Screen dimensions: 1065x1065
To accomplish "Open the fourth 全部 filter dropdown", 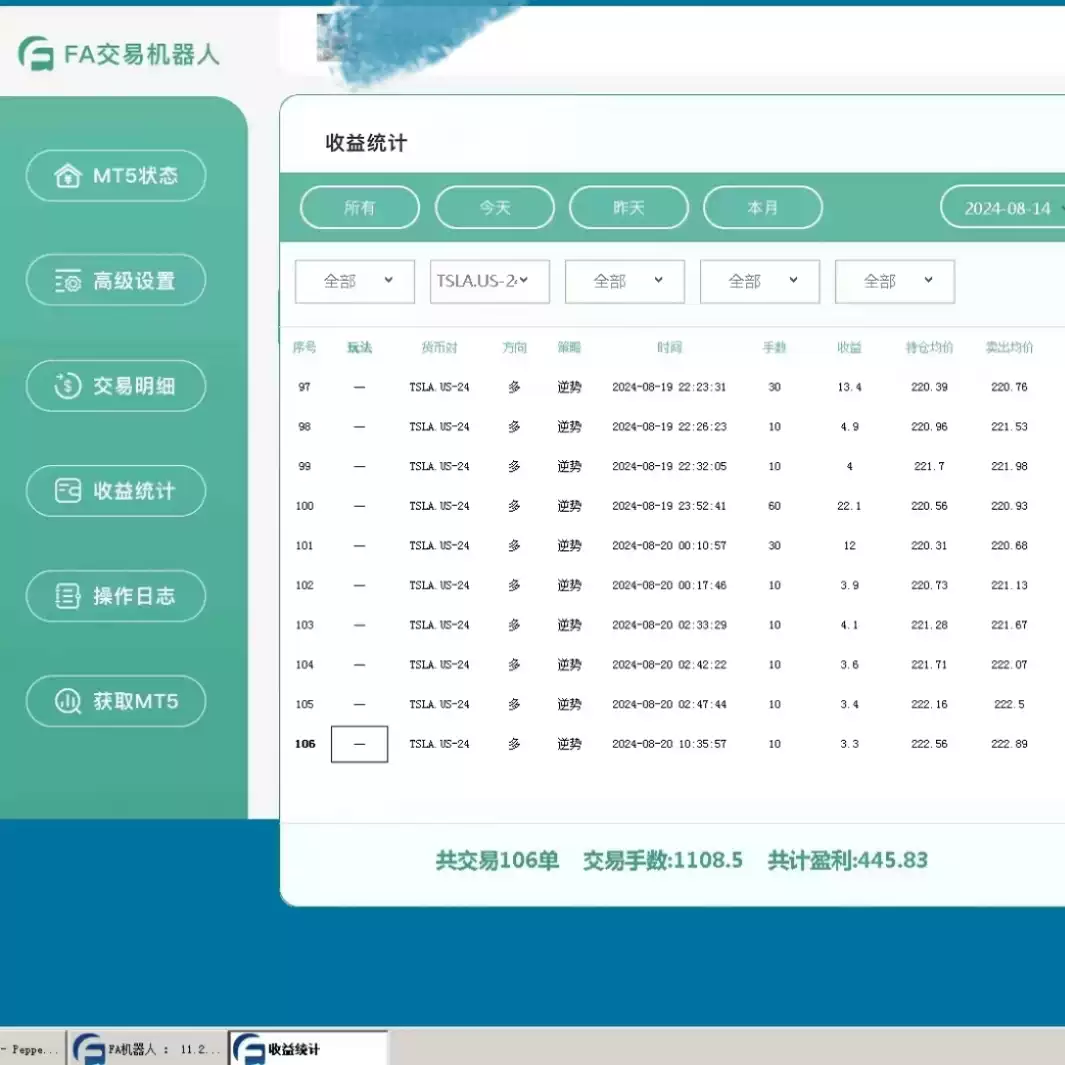I will [x=760, y=281].
